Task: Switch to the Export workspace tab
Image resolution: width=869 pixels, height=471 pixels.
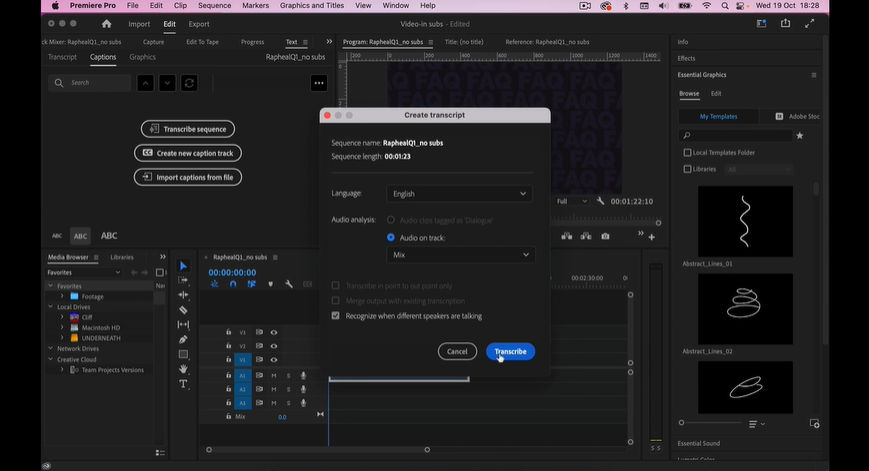Action: click(x=199, y=24)
